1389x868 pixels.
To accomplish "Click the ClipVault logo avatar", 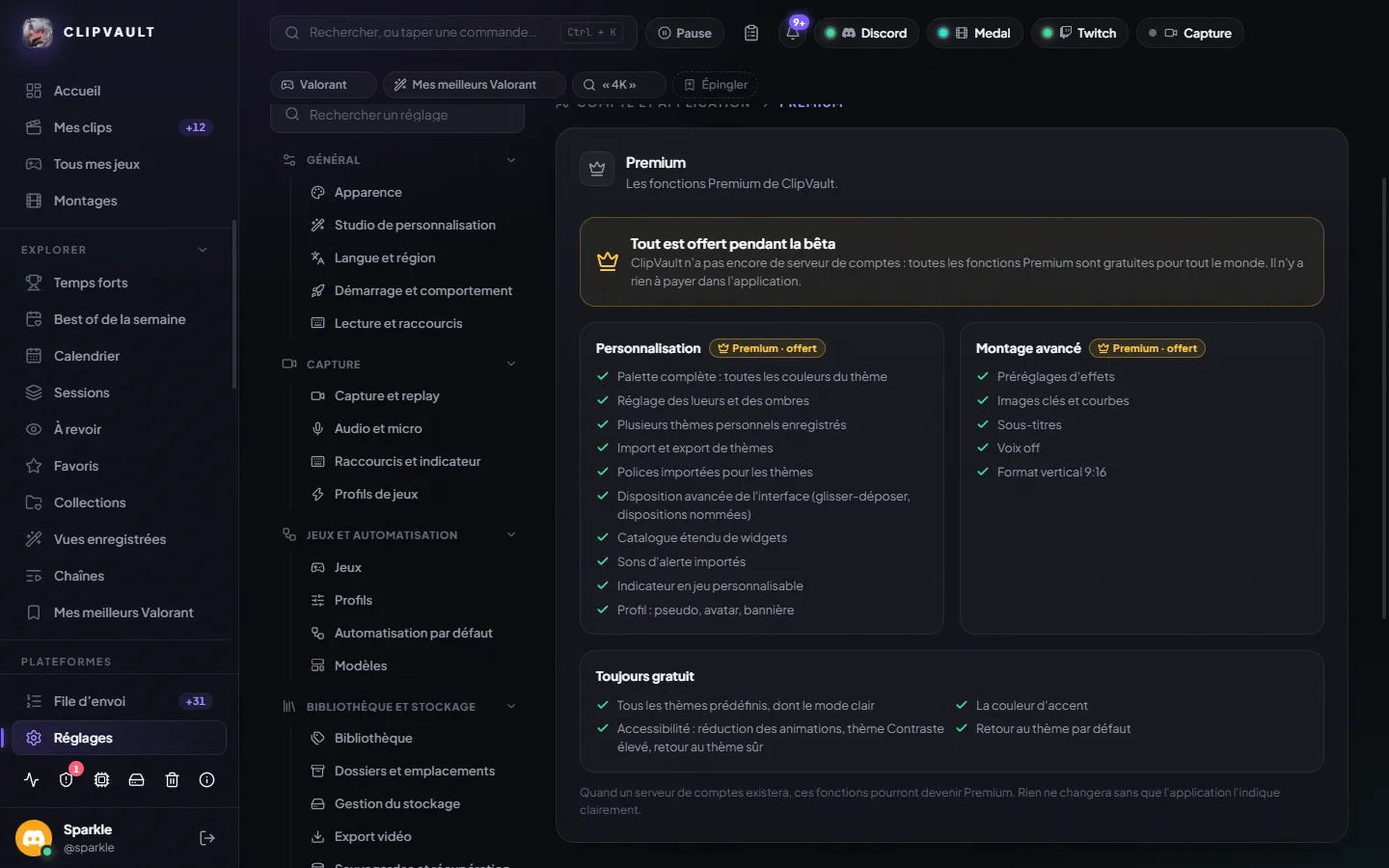I will [38, 33].
